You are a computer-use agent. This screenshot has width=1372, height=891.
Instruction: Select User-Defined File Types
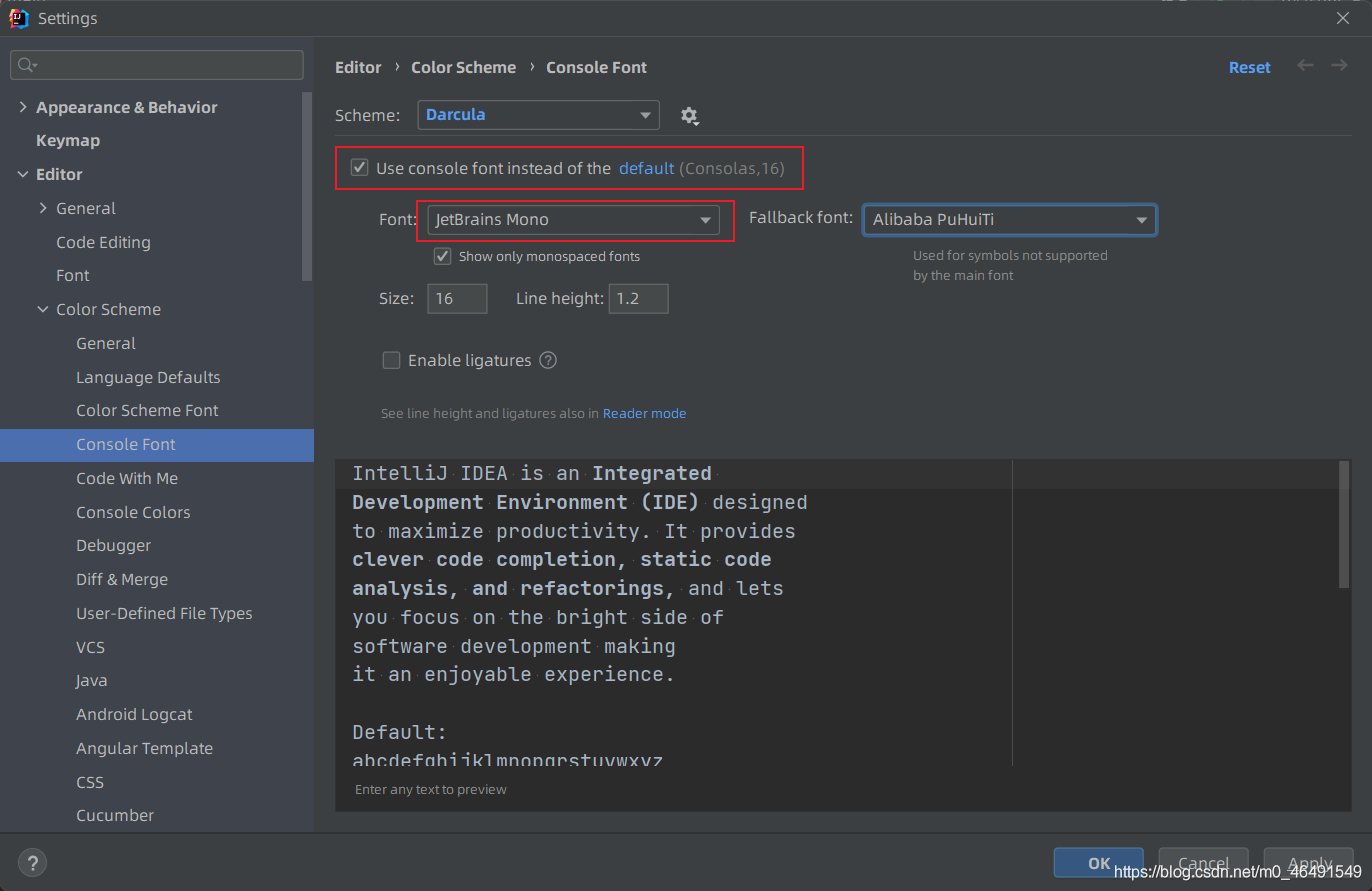click(164, 613)
